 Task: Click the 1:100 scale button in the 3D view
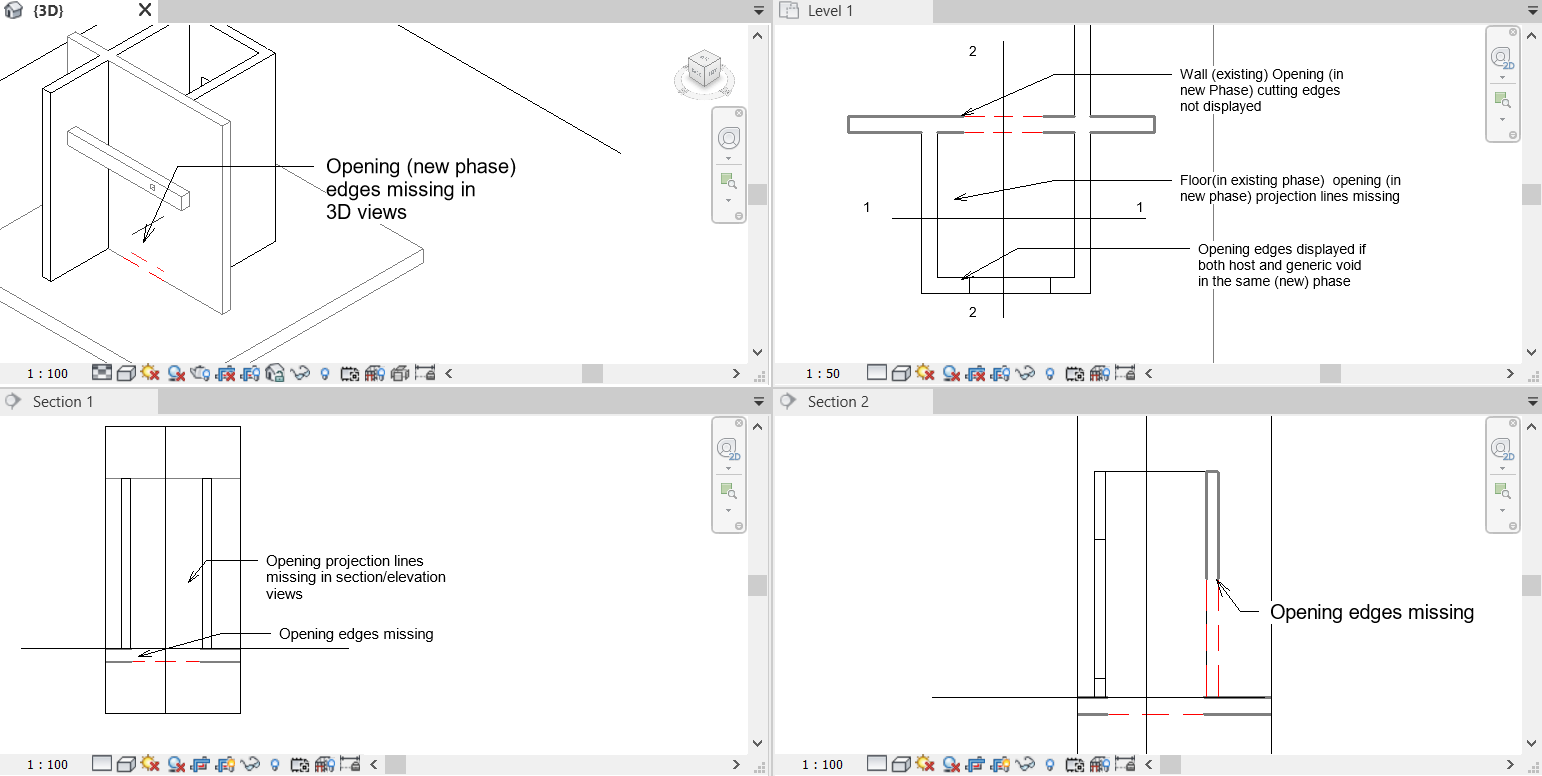[x=47, y=373]
